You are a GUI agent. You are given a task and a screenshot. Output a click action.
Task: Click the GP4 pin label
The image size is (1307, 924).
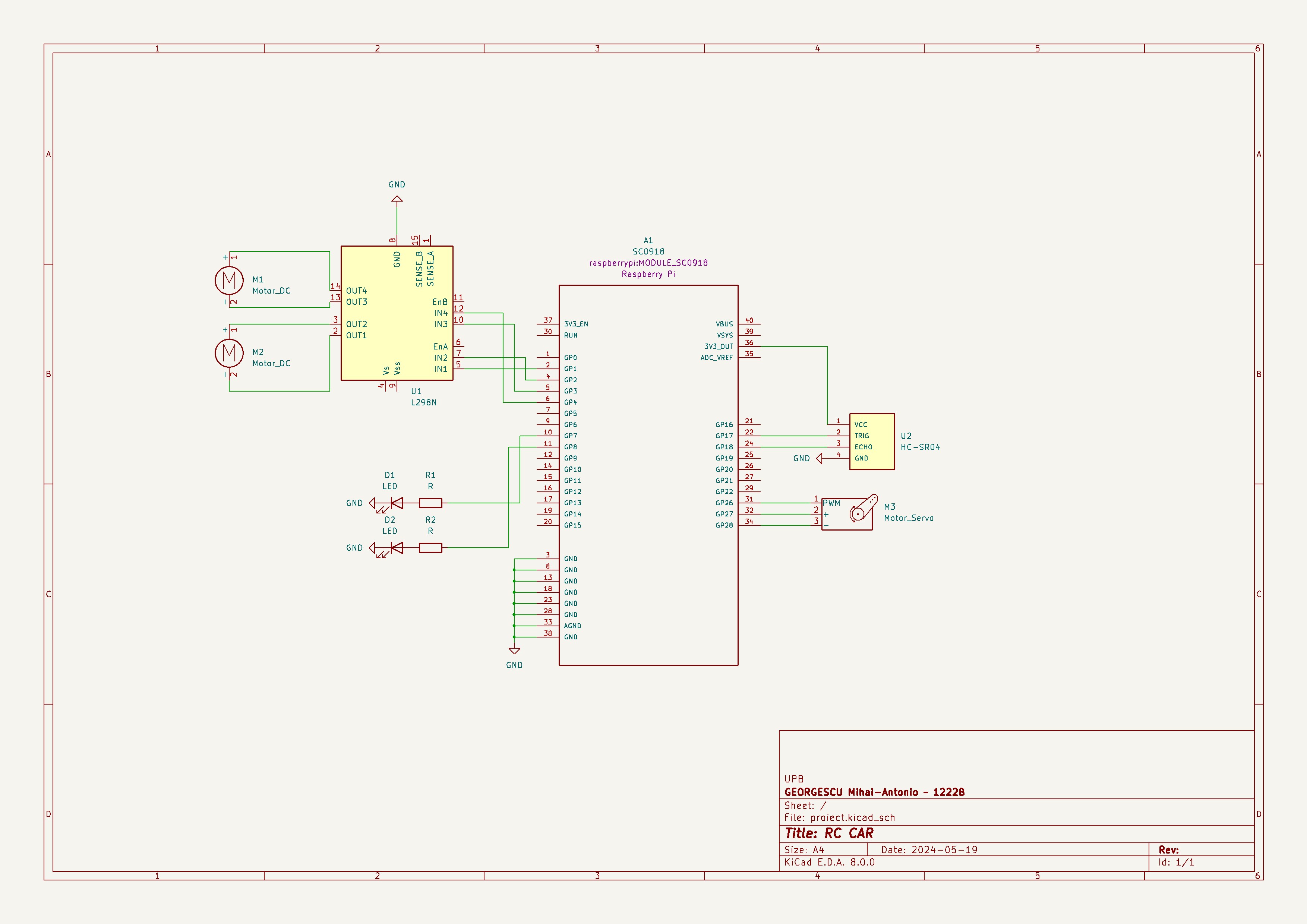[x=570, y=402]
